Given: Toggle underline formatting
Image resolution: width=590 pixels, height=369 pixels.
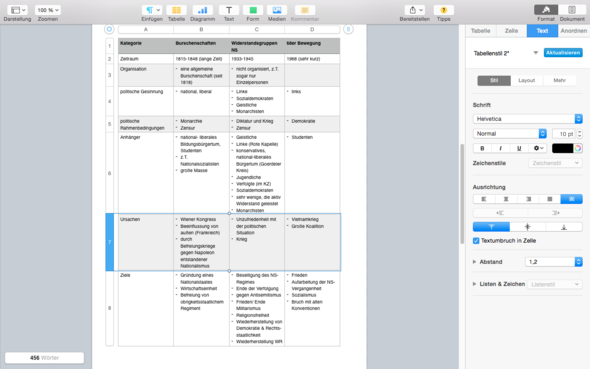Looking at the screenshot, I should [519, 148].
